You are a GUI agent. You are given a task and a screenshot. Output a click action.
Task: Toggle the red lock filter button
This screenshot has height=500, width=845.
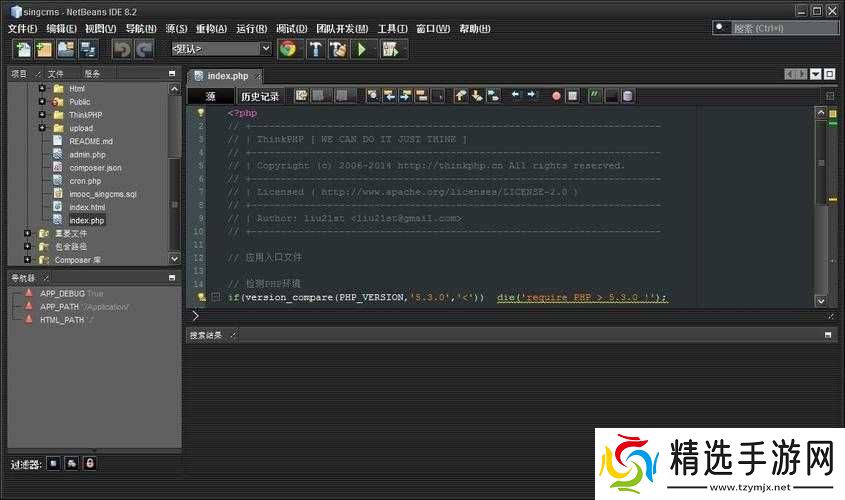(x=89, y=463)
